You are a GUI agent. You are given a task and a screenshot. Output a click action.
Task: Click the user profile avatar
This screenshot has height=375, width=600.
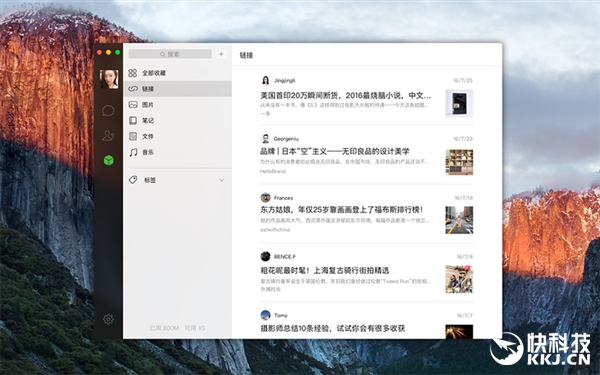[109, 79]
